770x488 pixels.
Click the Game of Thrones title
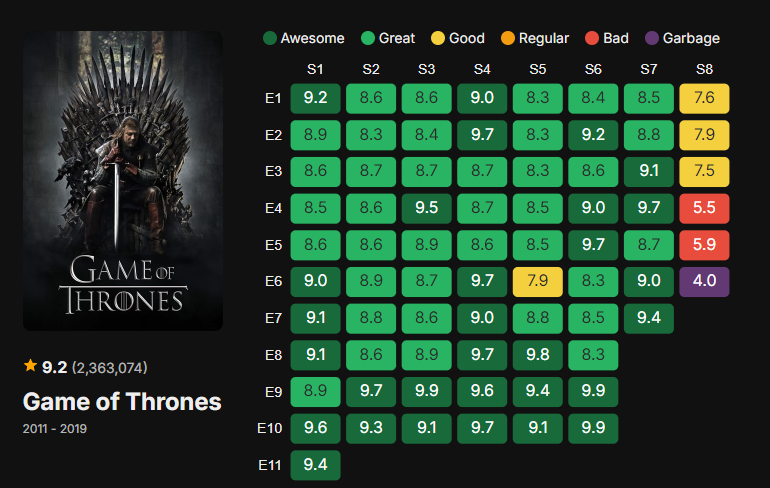click(x=122, y=402)
